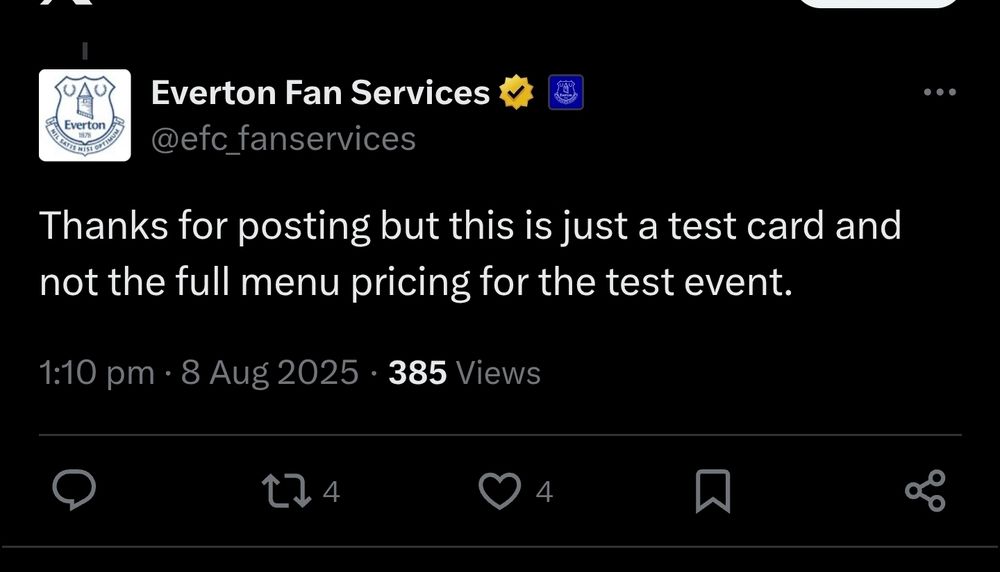Viewport: 1000px width, 572px height.
Task: Bookmark this tweet
Action: coord(712,491)
